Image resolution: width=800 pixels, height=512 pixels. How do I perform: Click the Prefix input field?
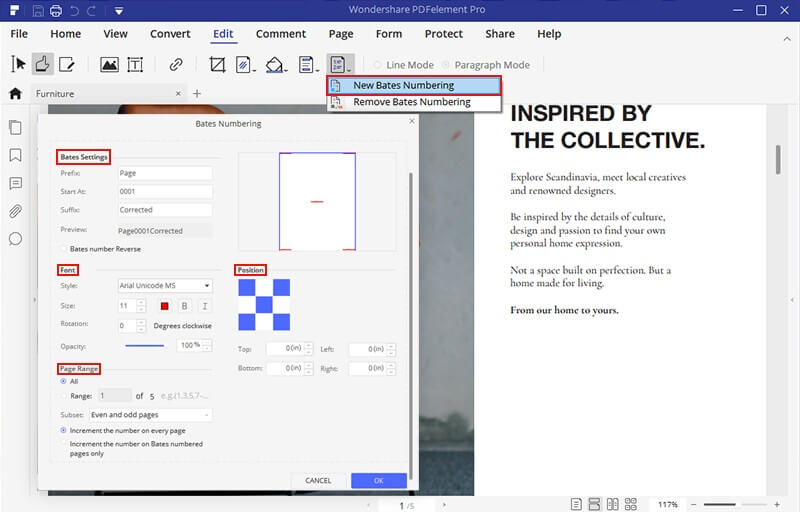[x=164, y=173]
